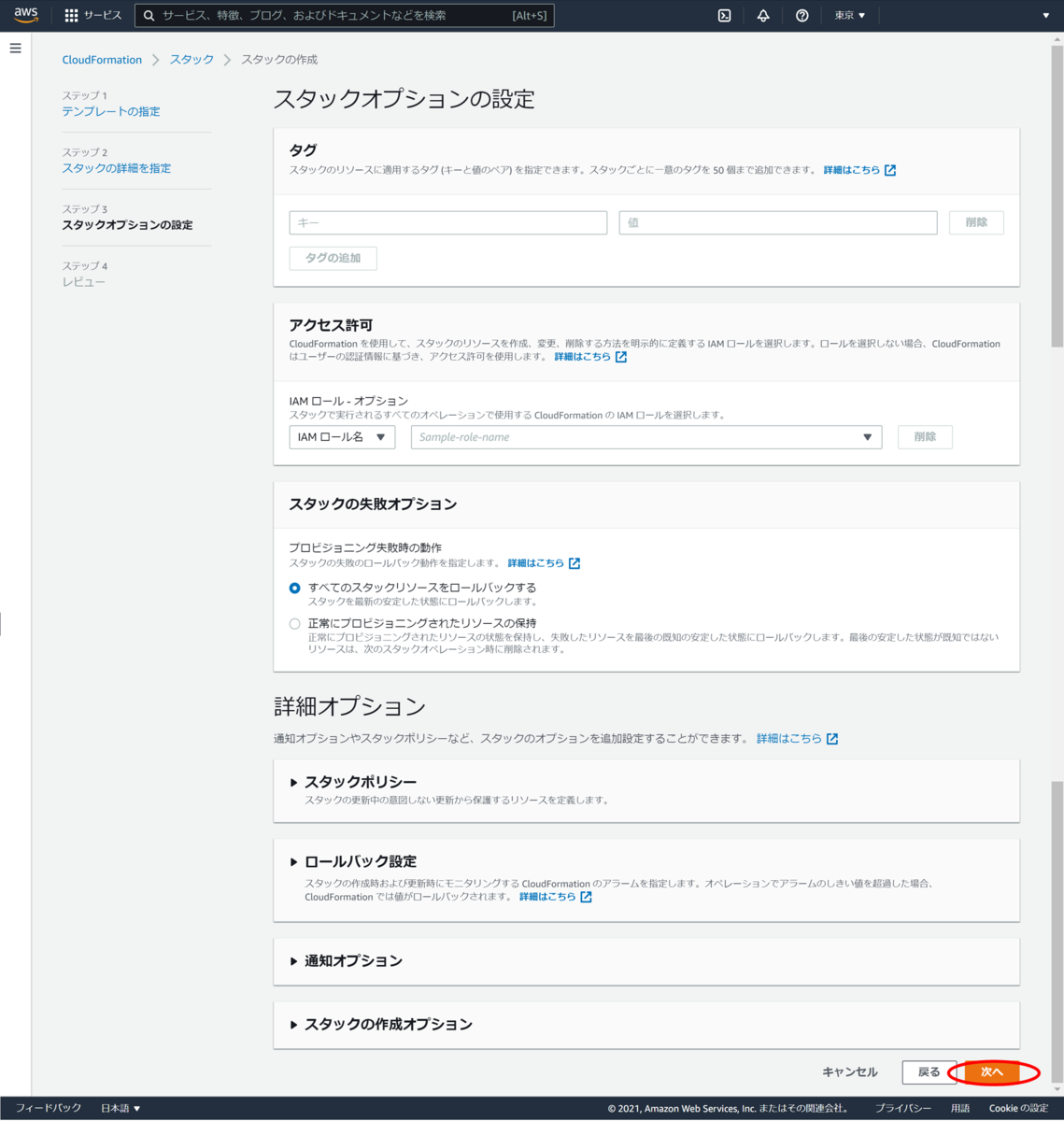This screenshot has height=1121, width=1064.
Task: Click the orange 次へ button
Action: click(x=992, y=1072)
